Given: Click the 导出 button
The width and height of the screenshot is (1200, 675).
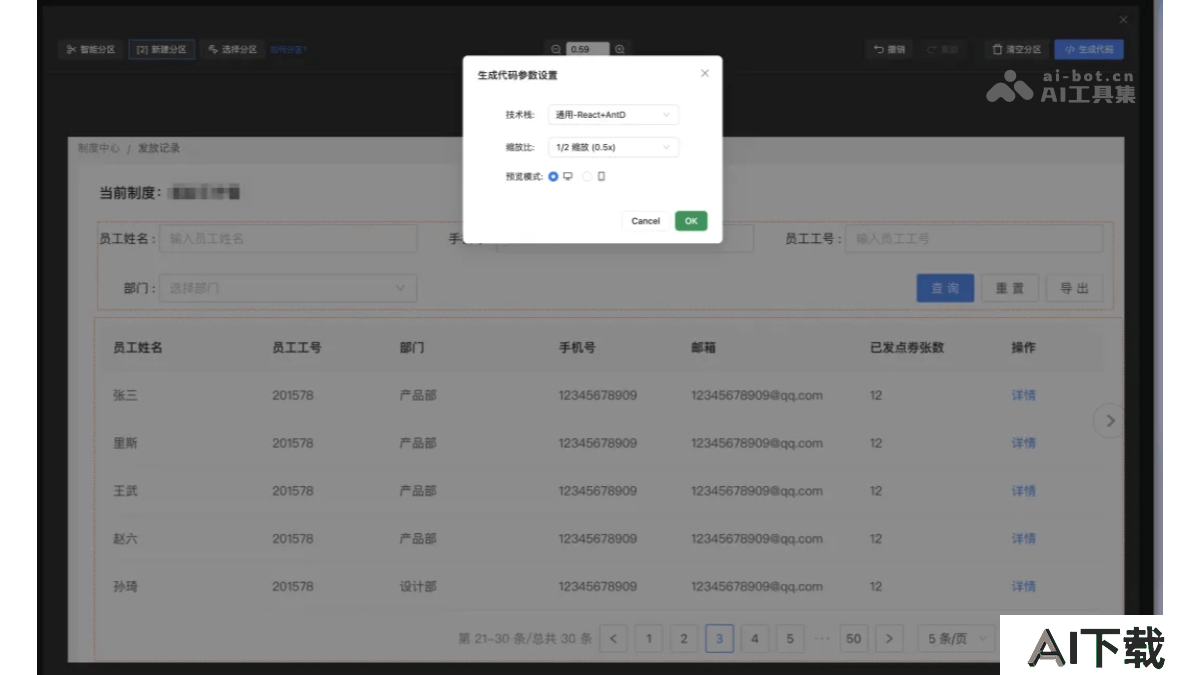Looking at the screenshot, I should click(x=1074, y=288).
